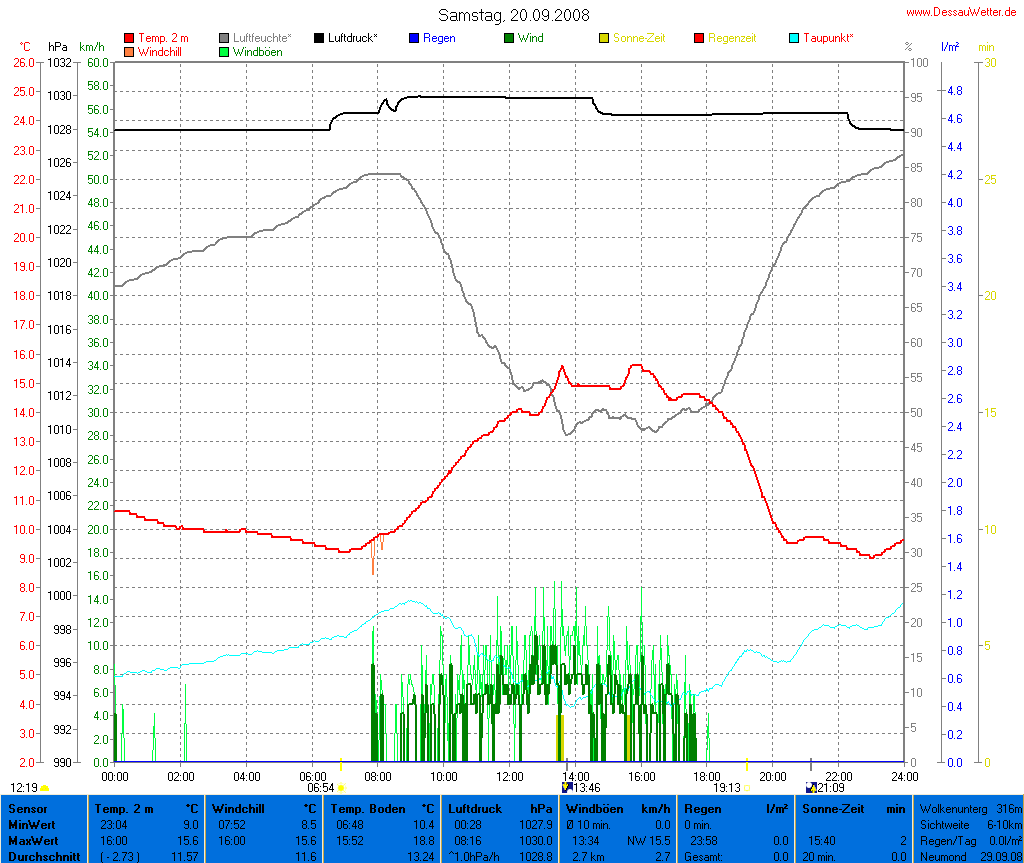Viewport: 1024px width, 863px height.
Task: Click the blue Regen legend square
Action: pyautogui.click(x=414, y=38)
